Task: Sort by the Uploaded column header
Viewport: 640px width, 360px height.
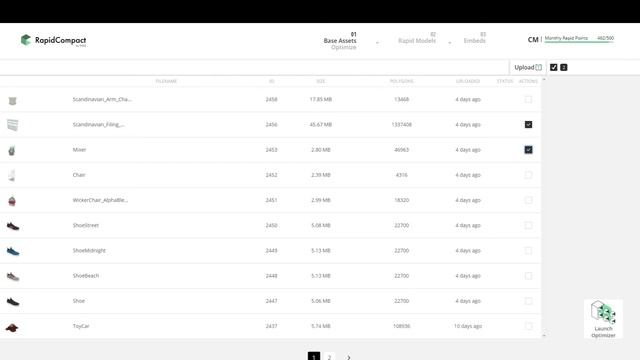Action: [468, 81]
